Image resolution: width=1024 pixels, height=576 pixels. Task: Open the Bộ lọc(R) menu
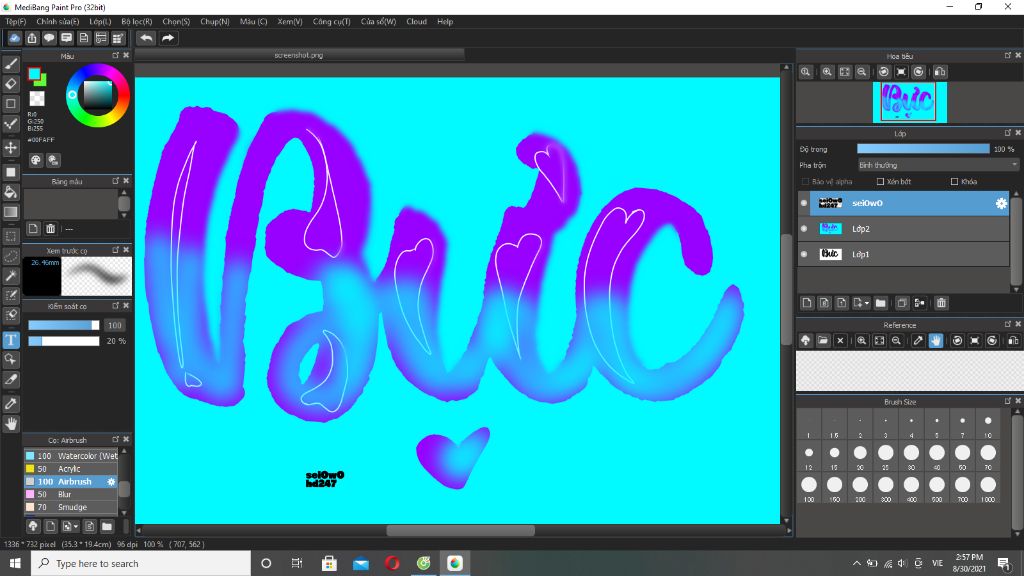(136, 22)
